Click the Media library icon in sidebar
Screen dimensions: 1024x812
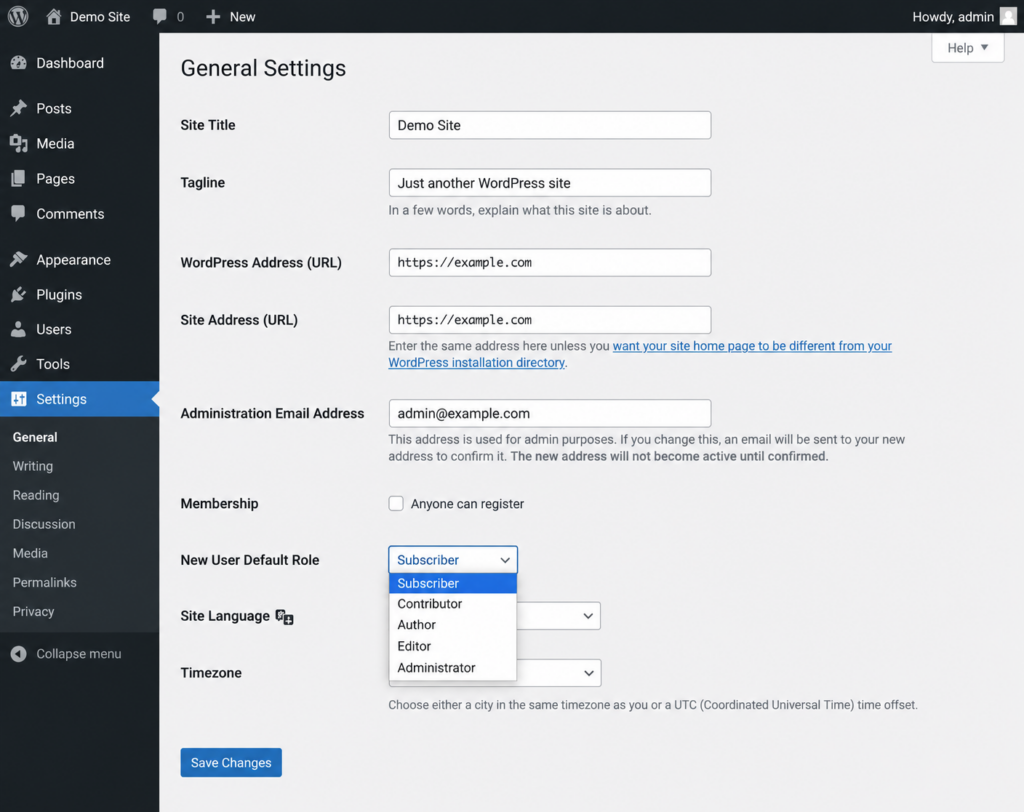pos(18,143)
